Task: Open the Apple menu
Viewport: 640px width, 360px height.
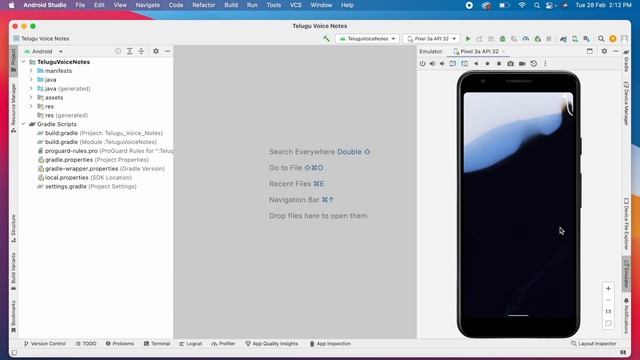Action: [11, 5]
